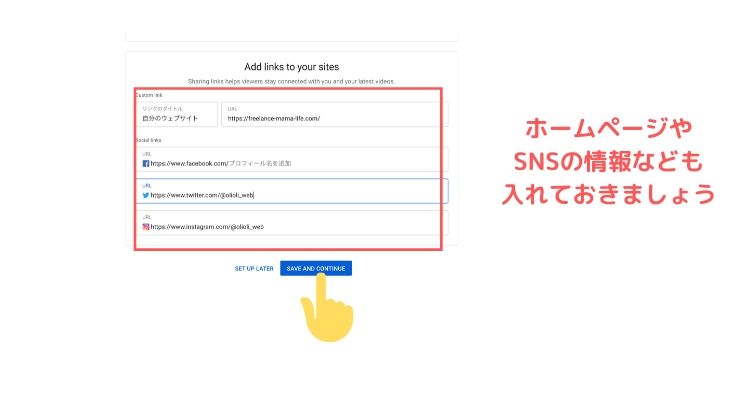The image size is (750, 400).
Task: Click the 'Add links to your sites' heading
Action: pos(292,67)
